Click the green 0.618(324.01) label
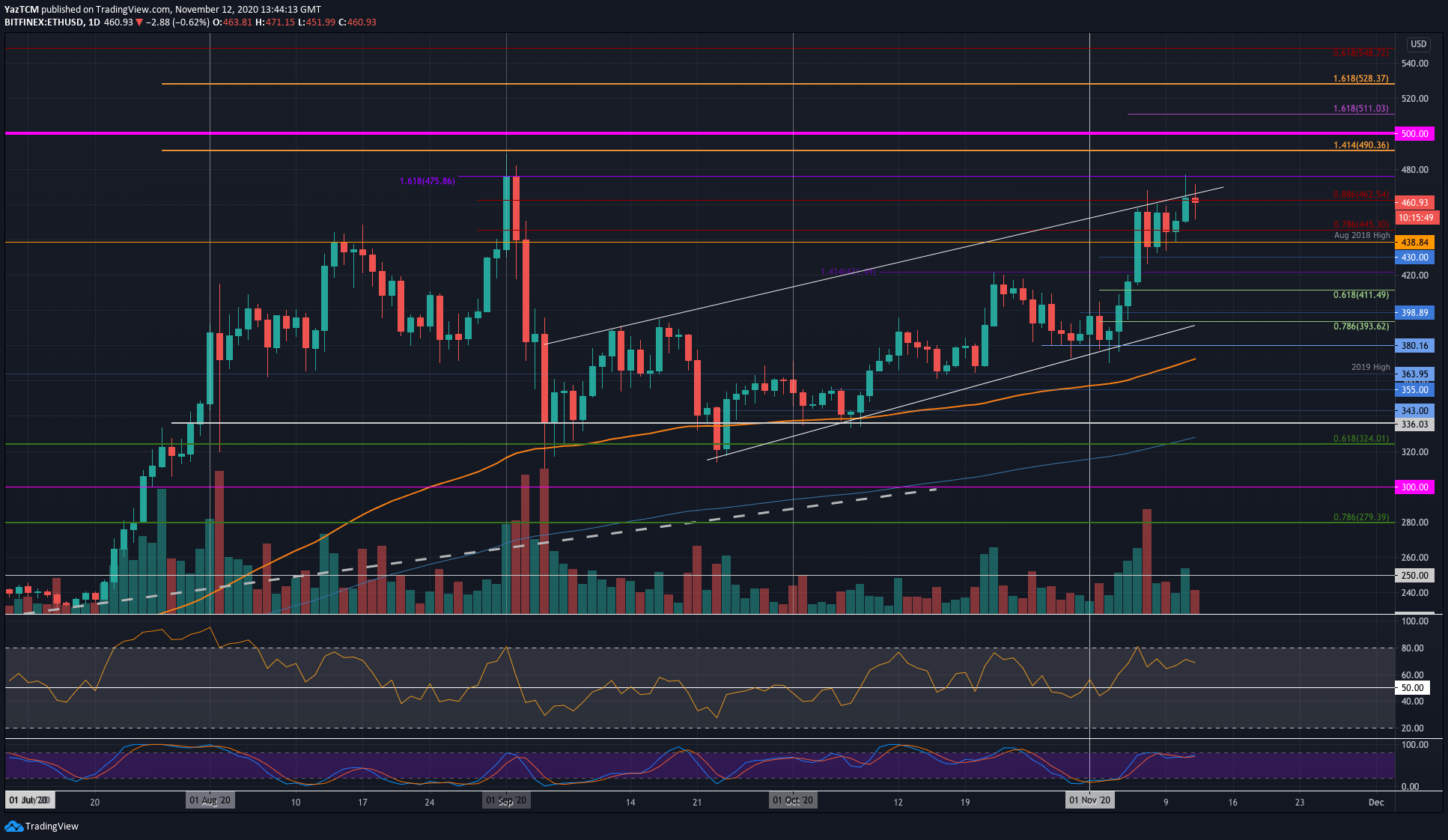Screen dimensions: 1448x840 tap(1360, 439)
